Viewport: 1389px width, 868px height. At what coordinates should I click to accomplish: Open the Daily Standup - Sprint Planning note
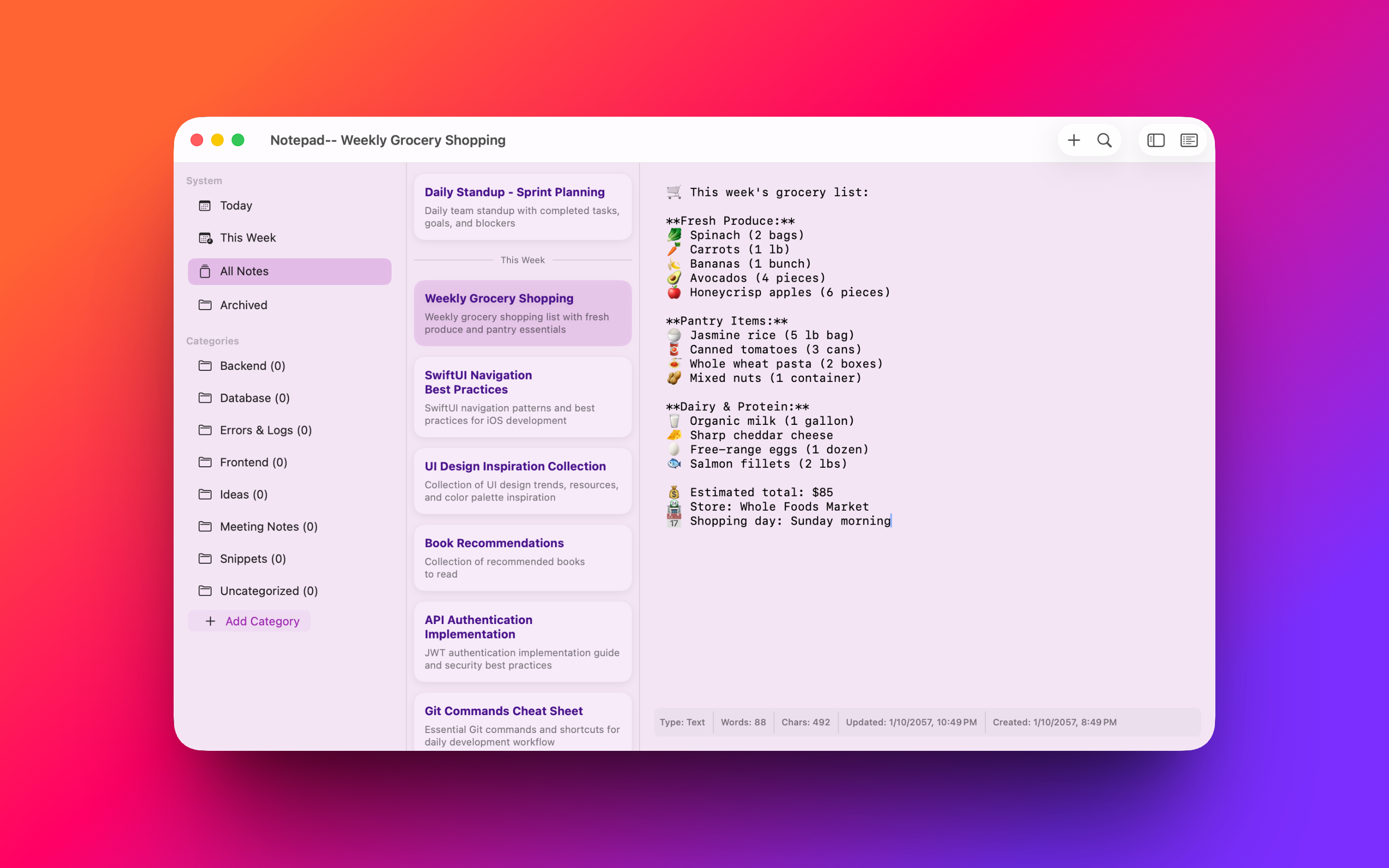point(522,207)
